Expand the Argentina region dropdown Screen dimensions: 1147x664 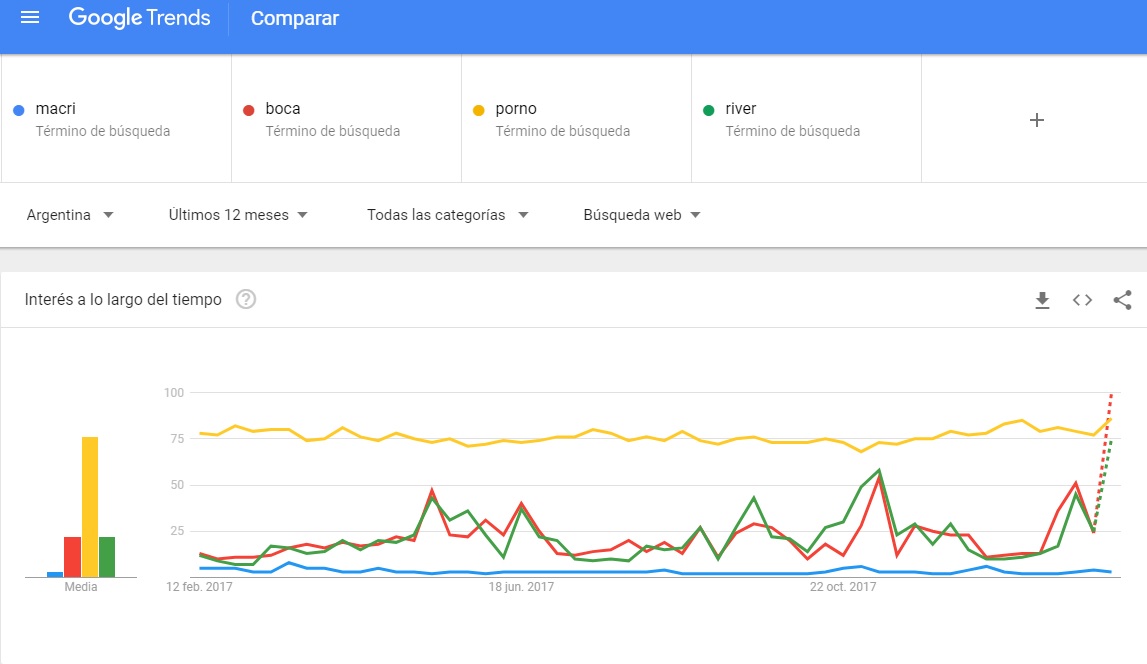(x=69, y=215)
